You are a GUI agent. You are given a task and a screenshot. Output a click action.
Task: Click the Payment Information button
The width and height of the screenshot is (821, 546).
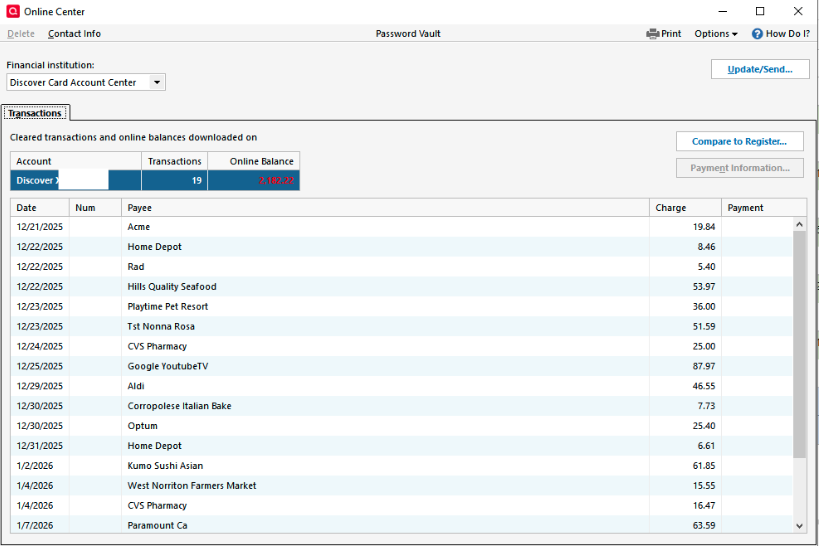(x=739, y=168)
